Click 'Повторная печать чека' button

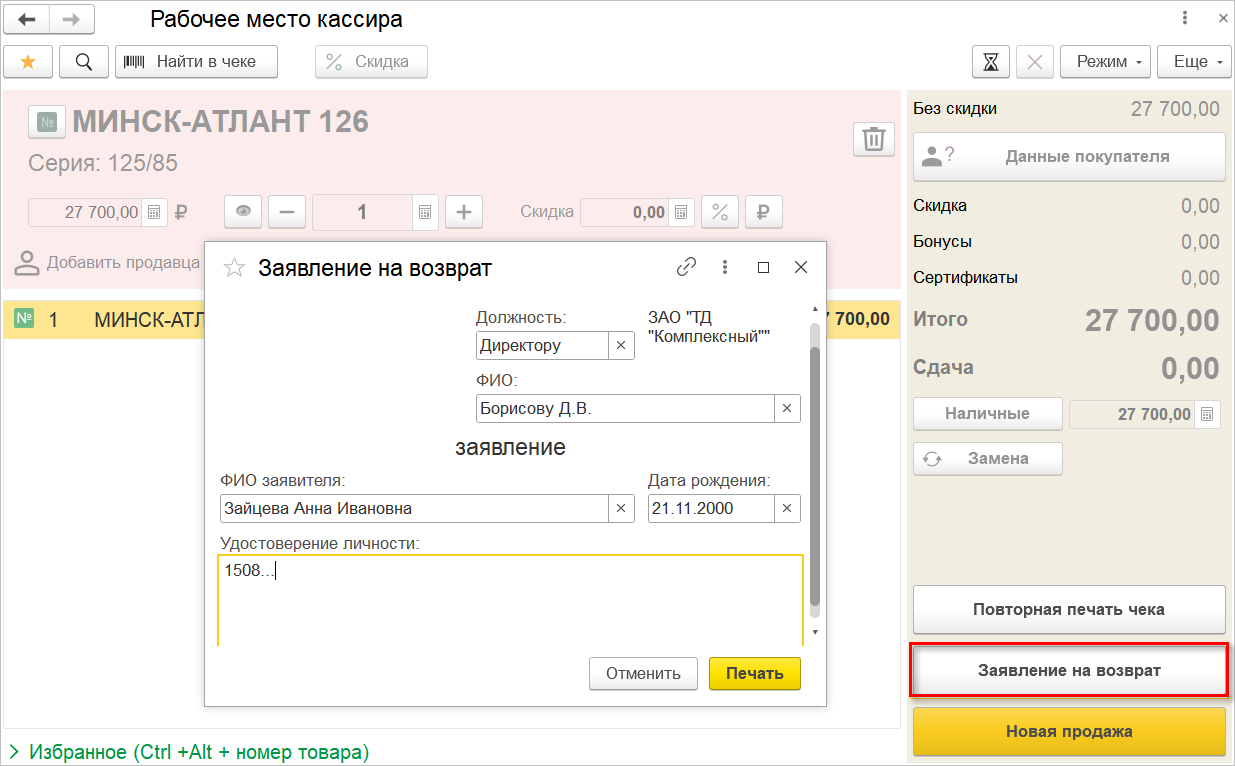pyautogui.click(x=1069, y=609)
